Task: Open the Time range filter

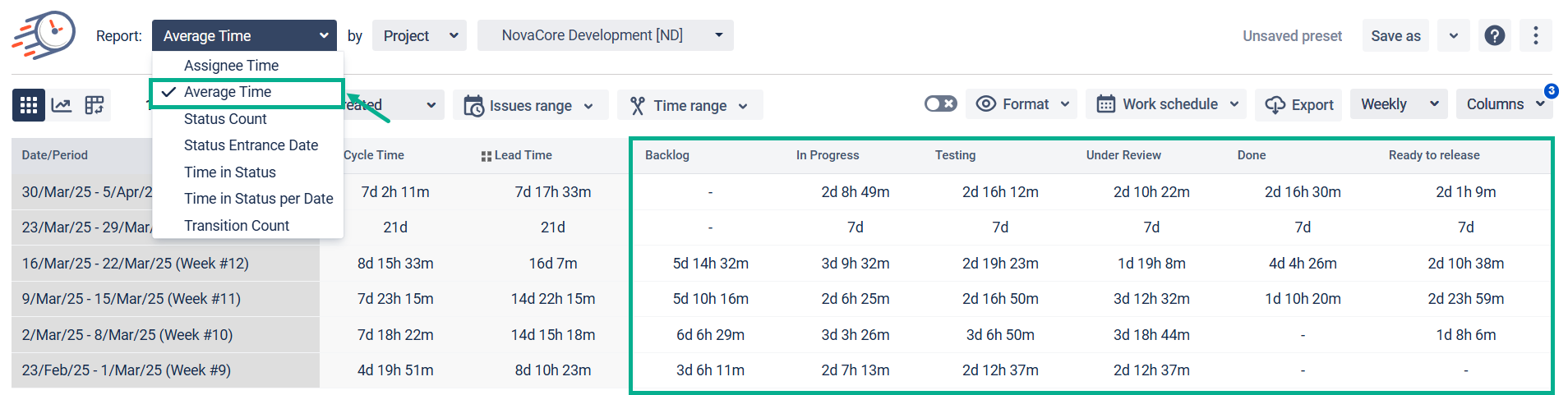Action: 689,106
